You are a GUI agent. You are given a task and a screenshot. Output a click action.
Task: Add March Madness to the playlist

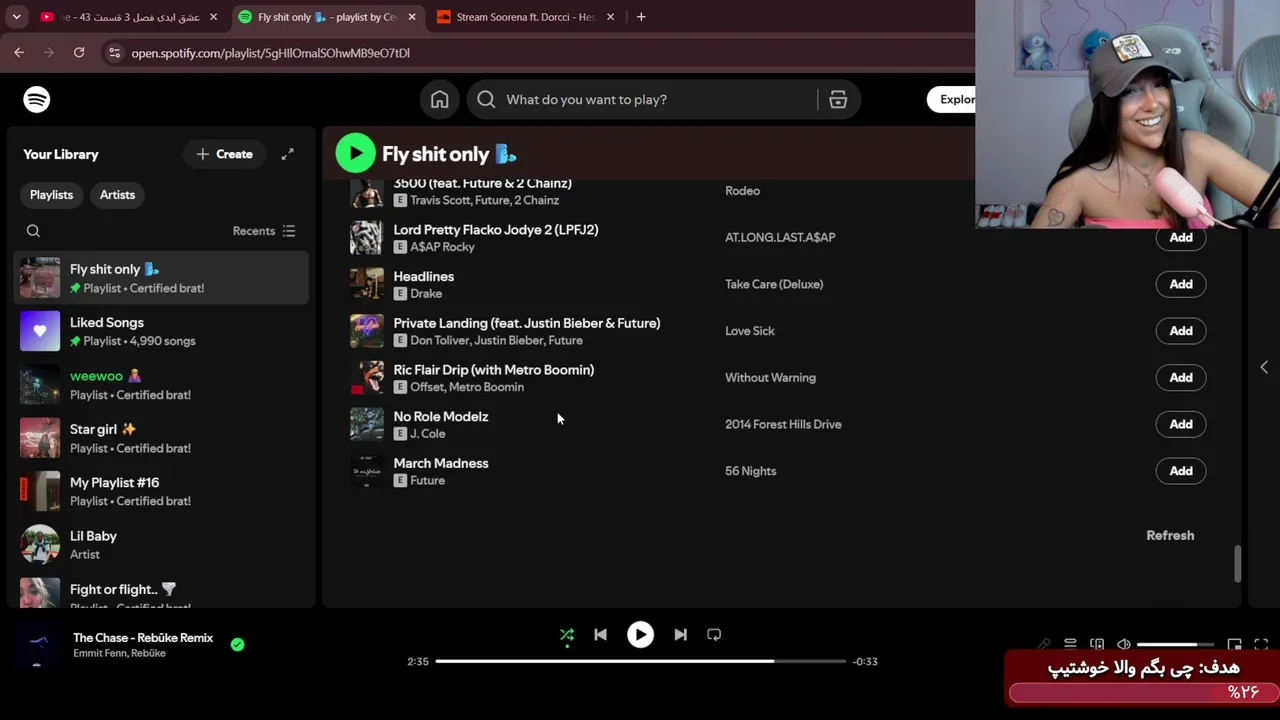pos(1181,471)
